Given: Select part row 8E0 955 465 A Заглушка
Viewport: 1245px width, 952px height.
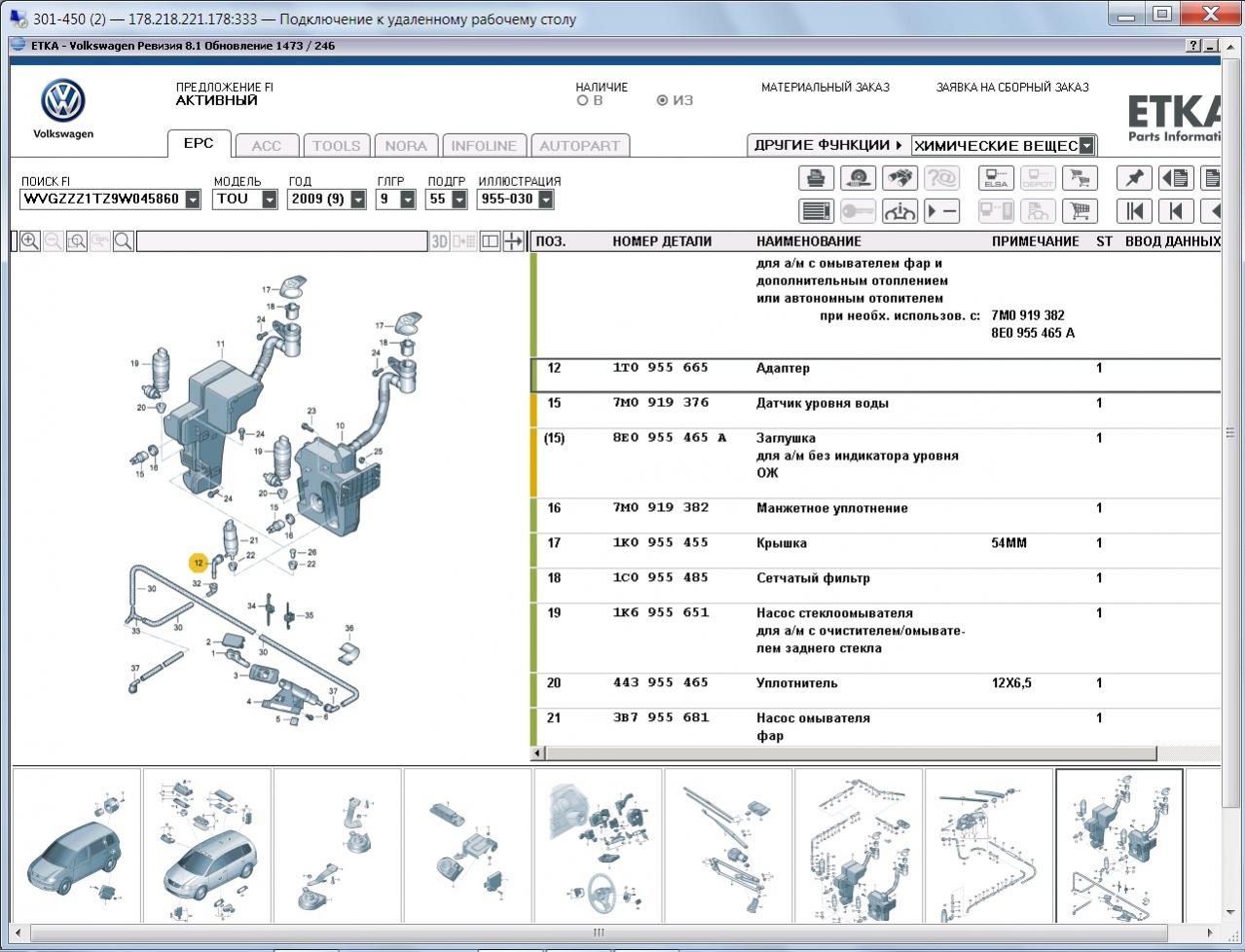Looking at the screenshot, I should pos(875,462).
